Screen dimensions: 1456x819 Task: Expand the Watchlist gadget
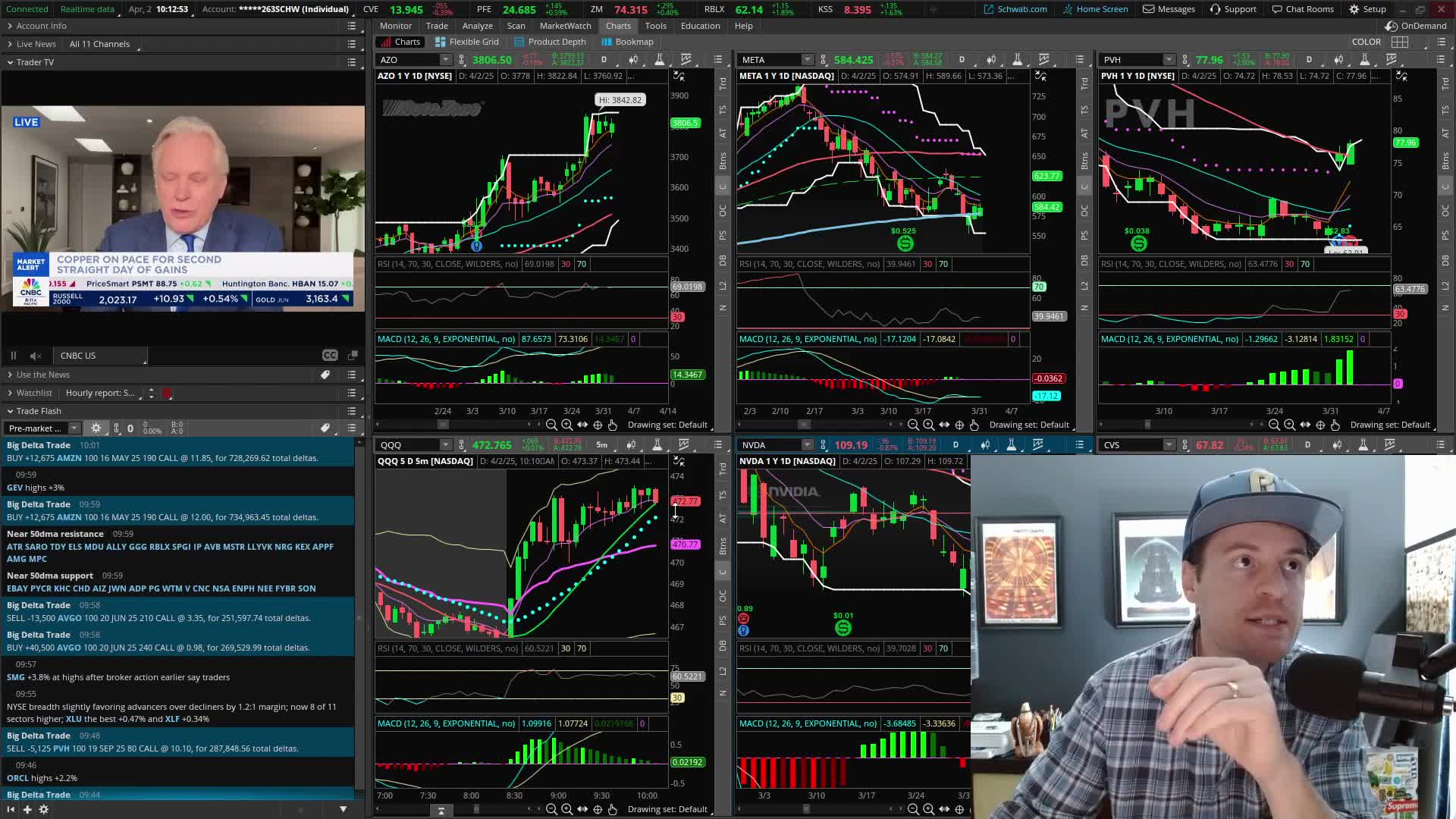[10, 393]
